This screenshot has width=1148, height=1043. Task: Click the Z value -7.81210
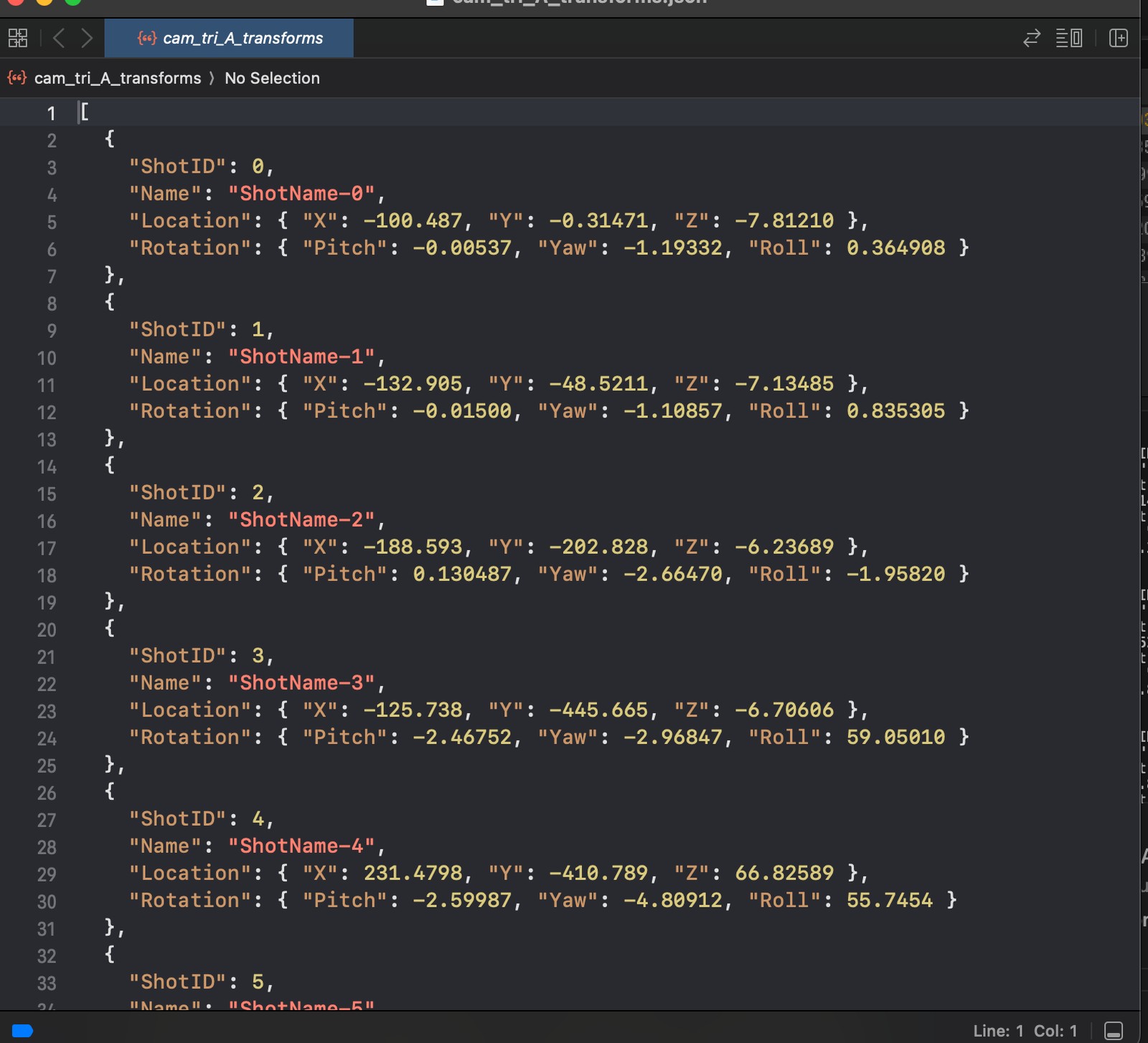tap(784, 220)
